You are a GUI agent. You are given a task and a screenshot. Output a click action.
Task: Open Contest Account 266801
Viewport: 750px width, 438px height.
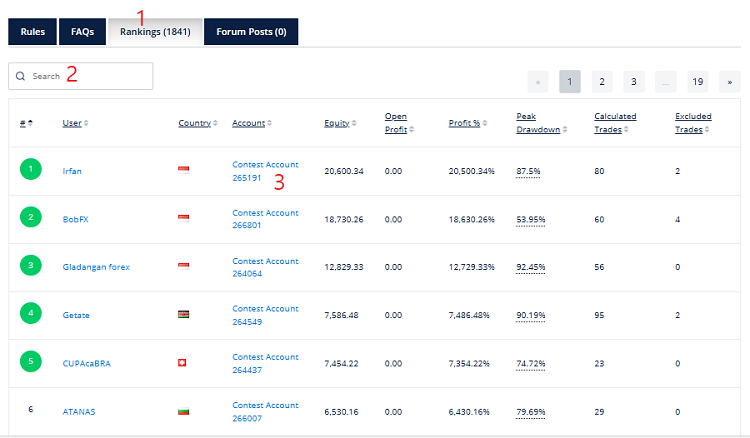(x=265, y=219)
